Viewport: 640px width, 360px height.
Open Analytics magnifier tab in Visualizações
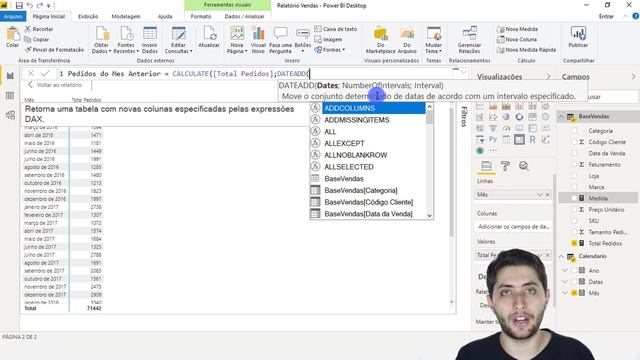pyautogui.click(x=524, y=166)
